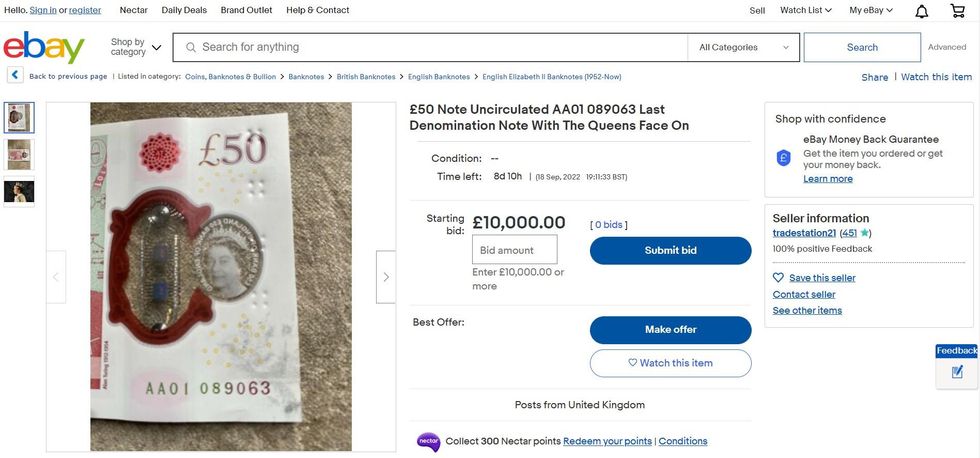Expand the Watch List menu

805,10
